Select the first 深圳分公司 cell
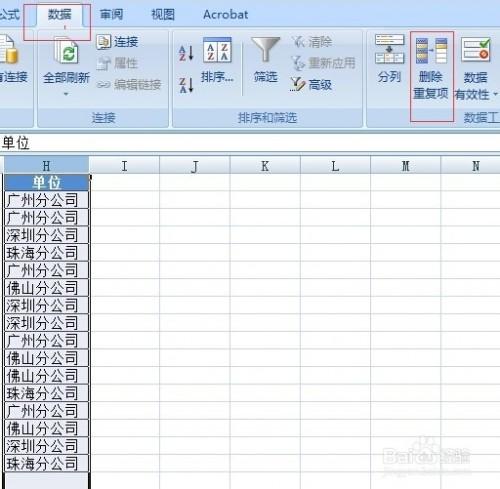The image size is (500, 489). (47, 235)
